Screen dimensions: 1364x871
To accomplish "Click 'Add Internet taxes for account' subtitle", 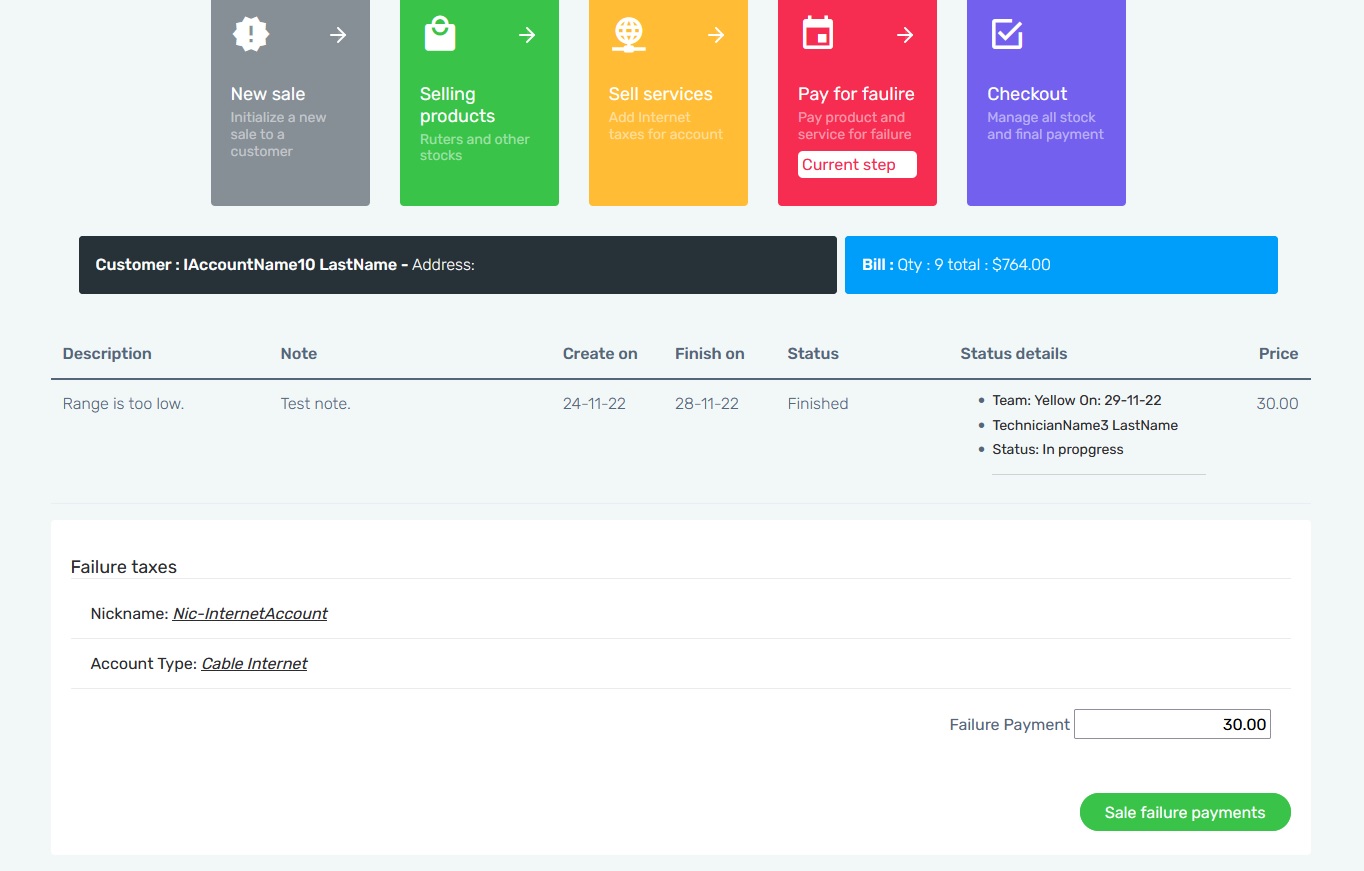I will 666,126.
